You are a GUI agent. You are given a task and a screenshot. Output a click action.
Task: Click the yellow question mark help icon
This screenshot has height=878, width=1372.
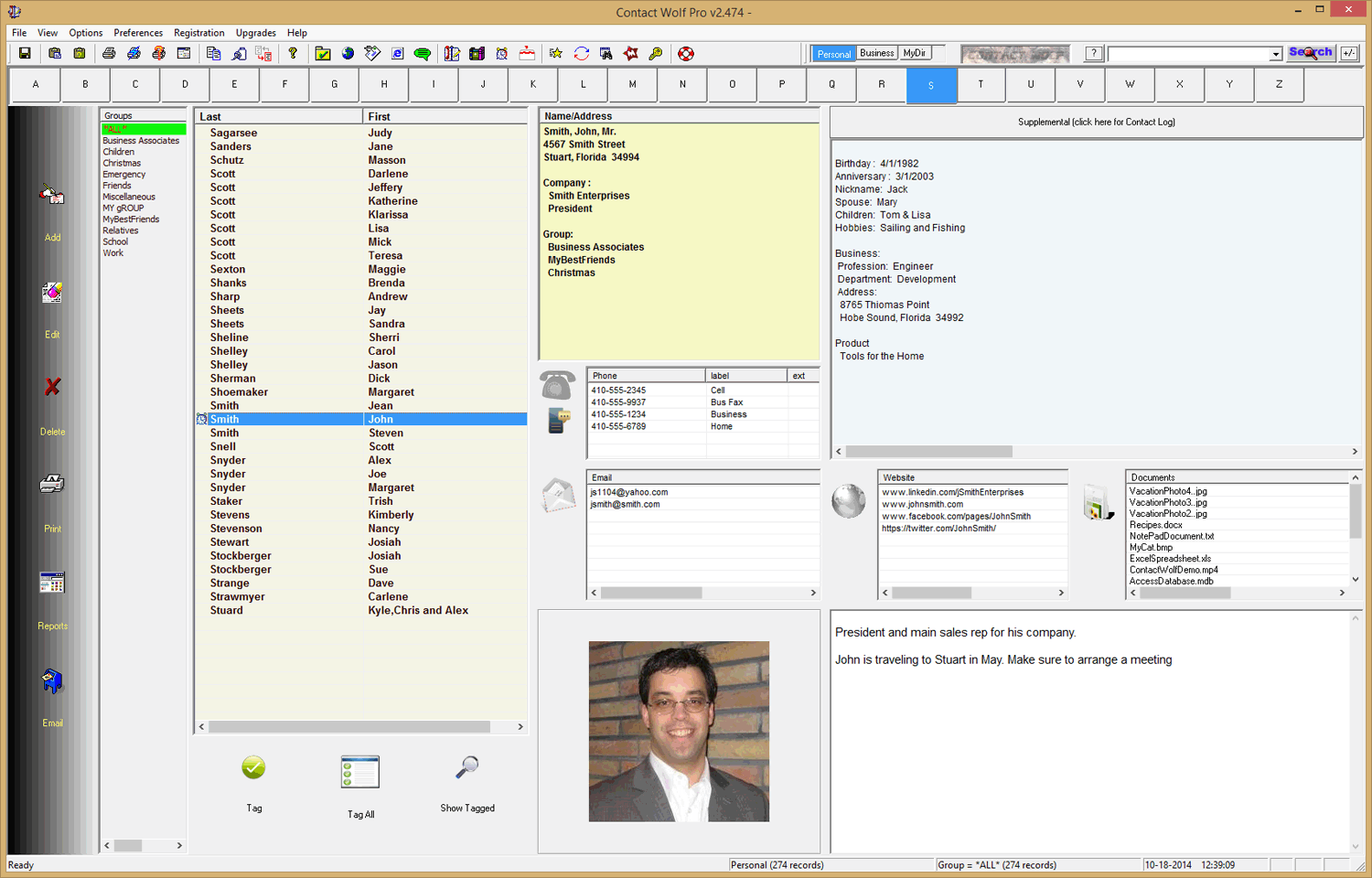click(293, 54)
